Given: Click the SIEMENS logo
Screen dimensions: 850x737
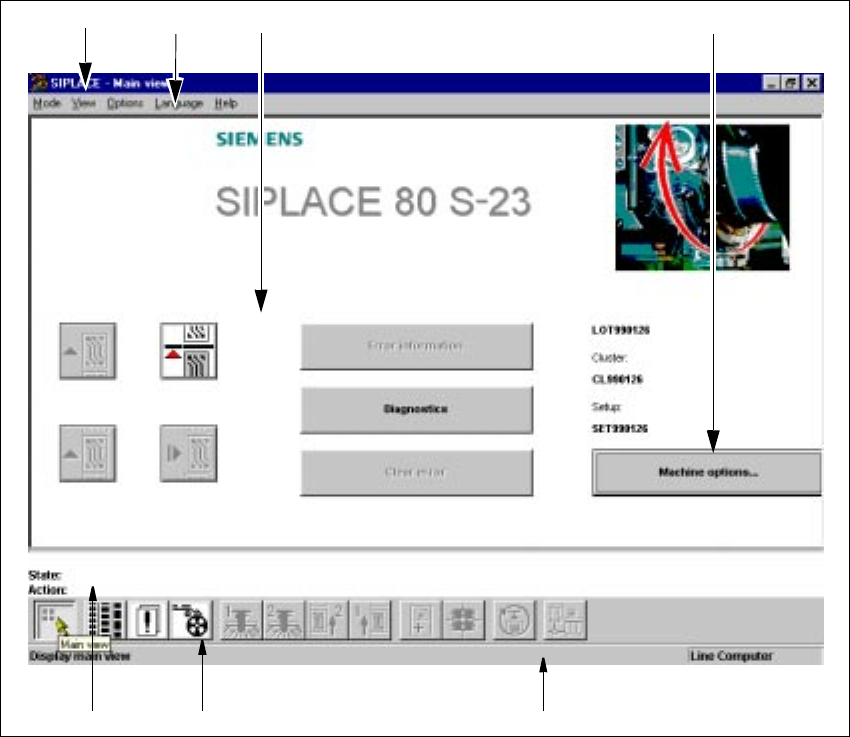Looking at the screenshot, I should (260, 139).
